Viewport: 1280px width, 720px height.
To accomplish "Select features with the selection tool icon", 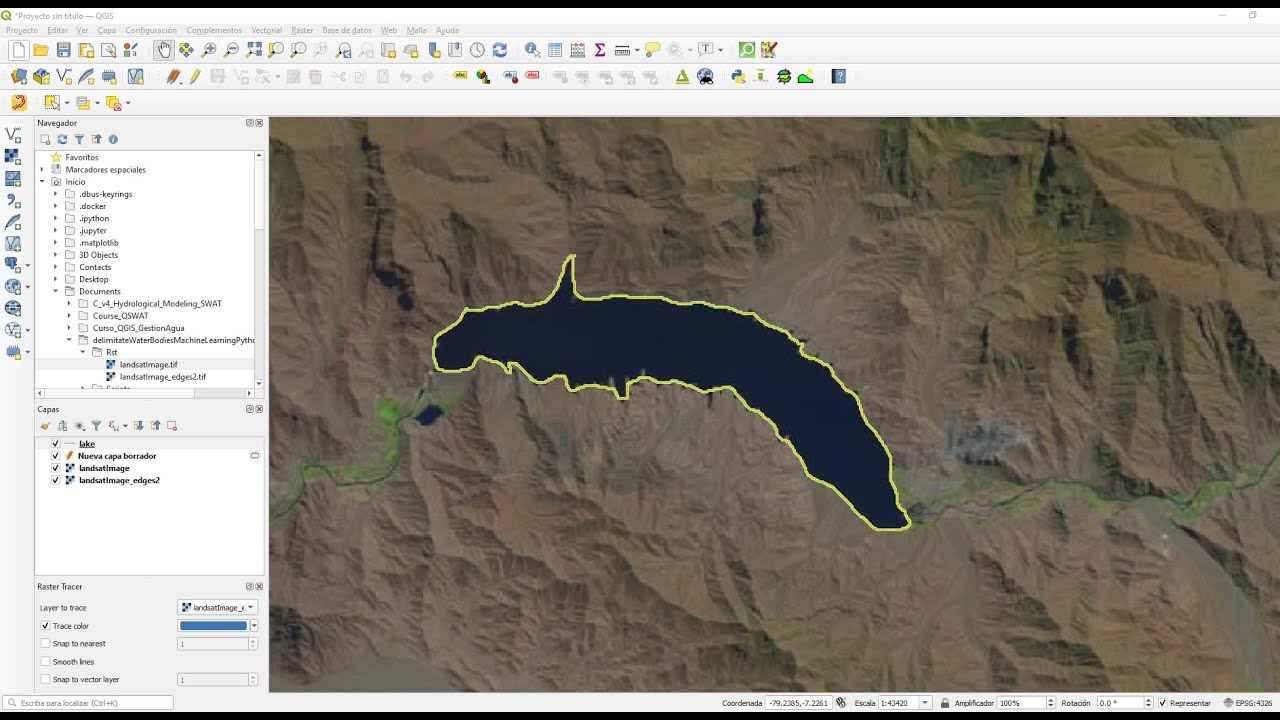I will tap(52, 102).
